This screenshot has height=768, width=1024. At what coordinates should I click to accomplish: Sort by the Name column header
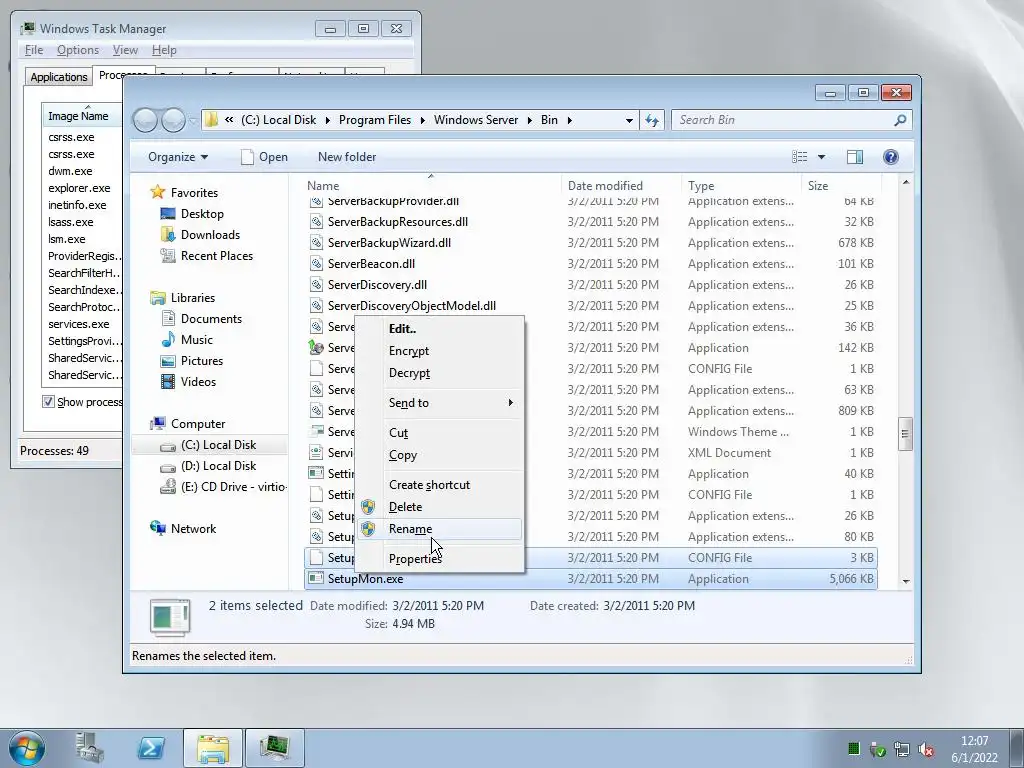pyautogui.click(x=431, y=185)
